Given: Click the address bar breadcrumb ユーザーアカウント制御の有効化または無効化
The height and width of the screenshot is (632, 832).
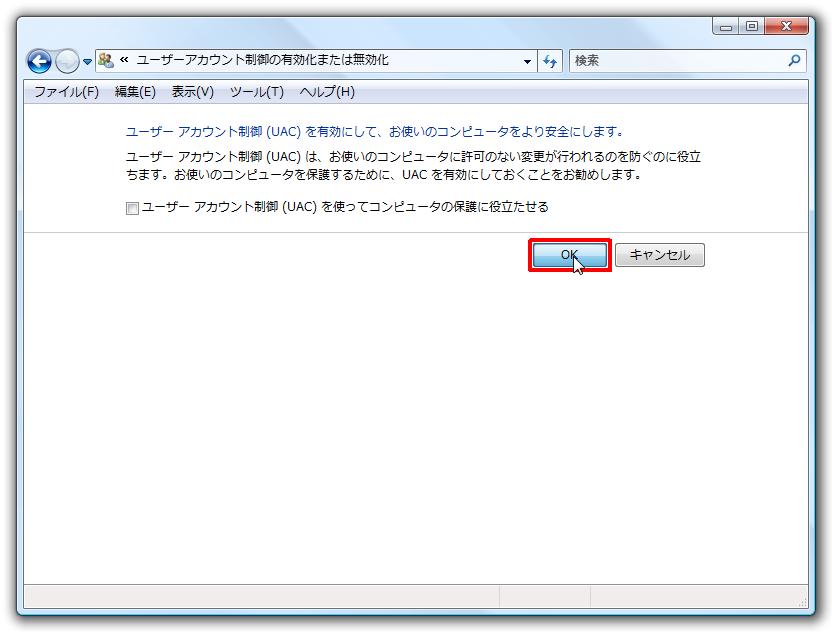Looking at the screenshot, I should pos(262,60).
